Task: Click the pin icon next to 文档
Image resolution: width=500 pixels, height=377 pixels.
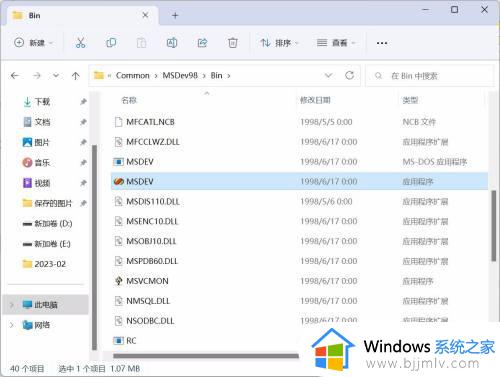Action: tap(83, 122)
